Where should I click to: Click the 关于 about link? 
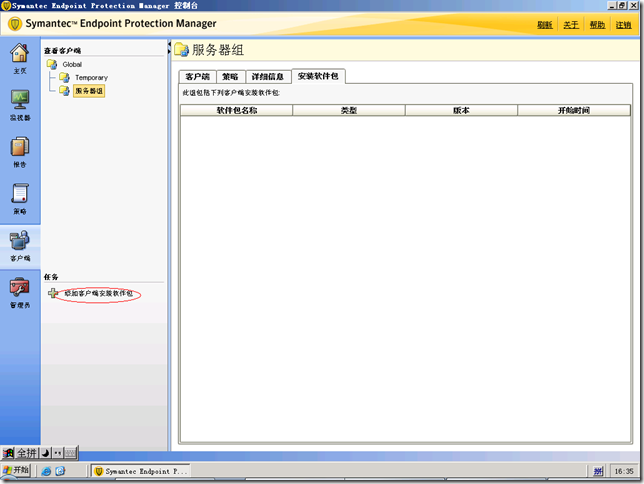pyautogui.click(x=571, y=25)
